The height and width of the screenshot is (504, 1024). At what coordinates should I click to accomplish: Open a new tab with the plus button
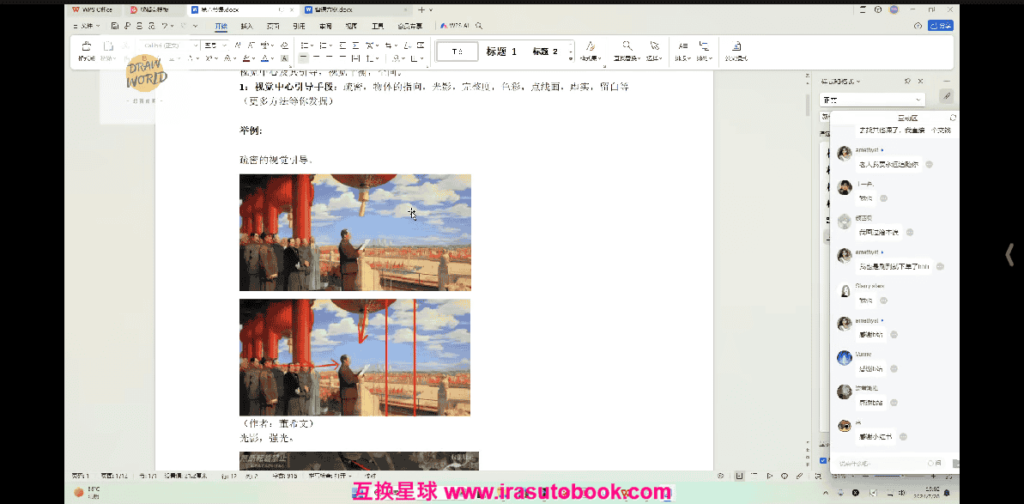pyautogui.click(x=421, y=10)
